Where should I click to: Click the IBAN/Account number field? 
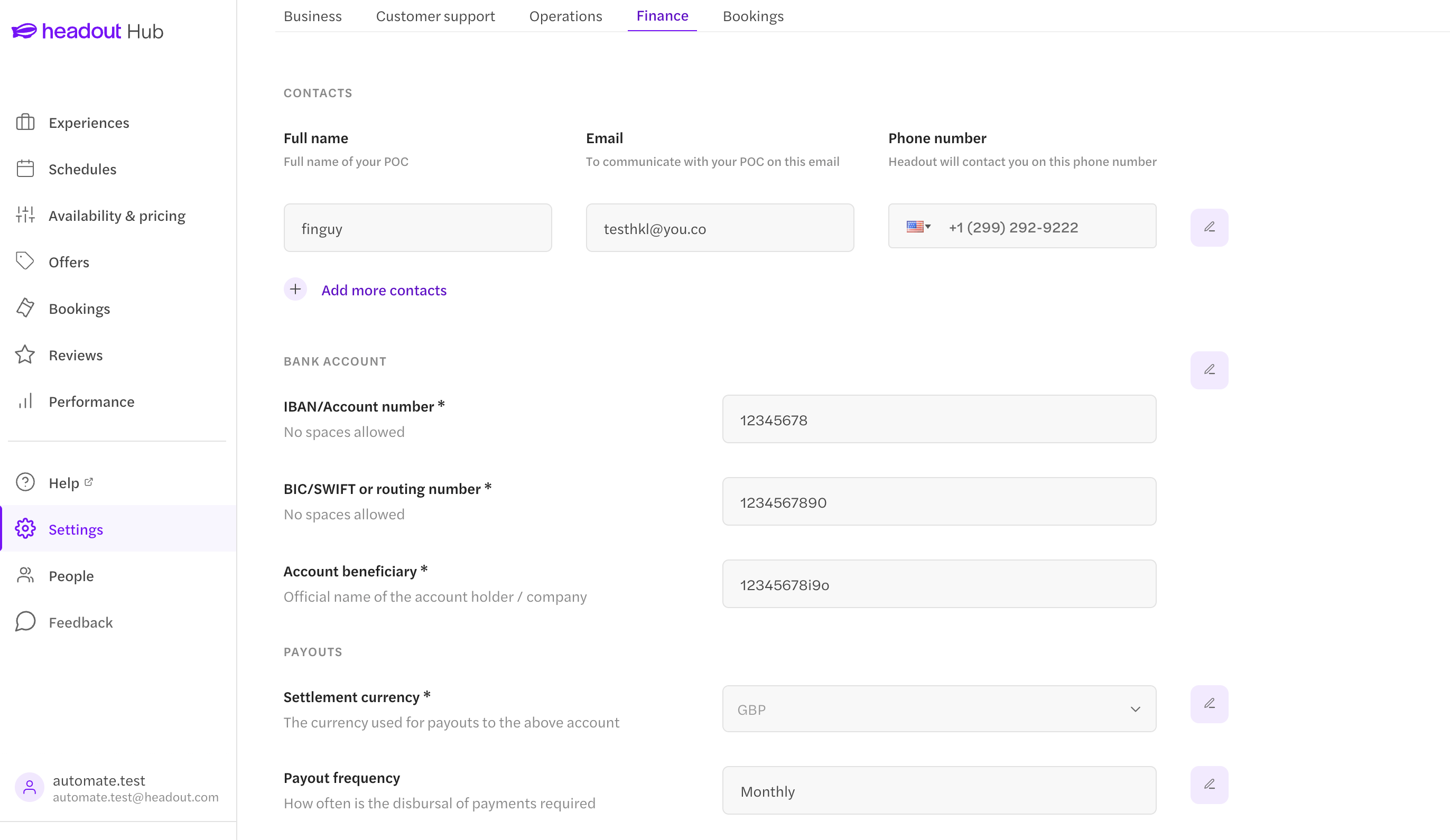coord(939,419)
